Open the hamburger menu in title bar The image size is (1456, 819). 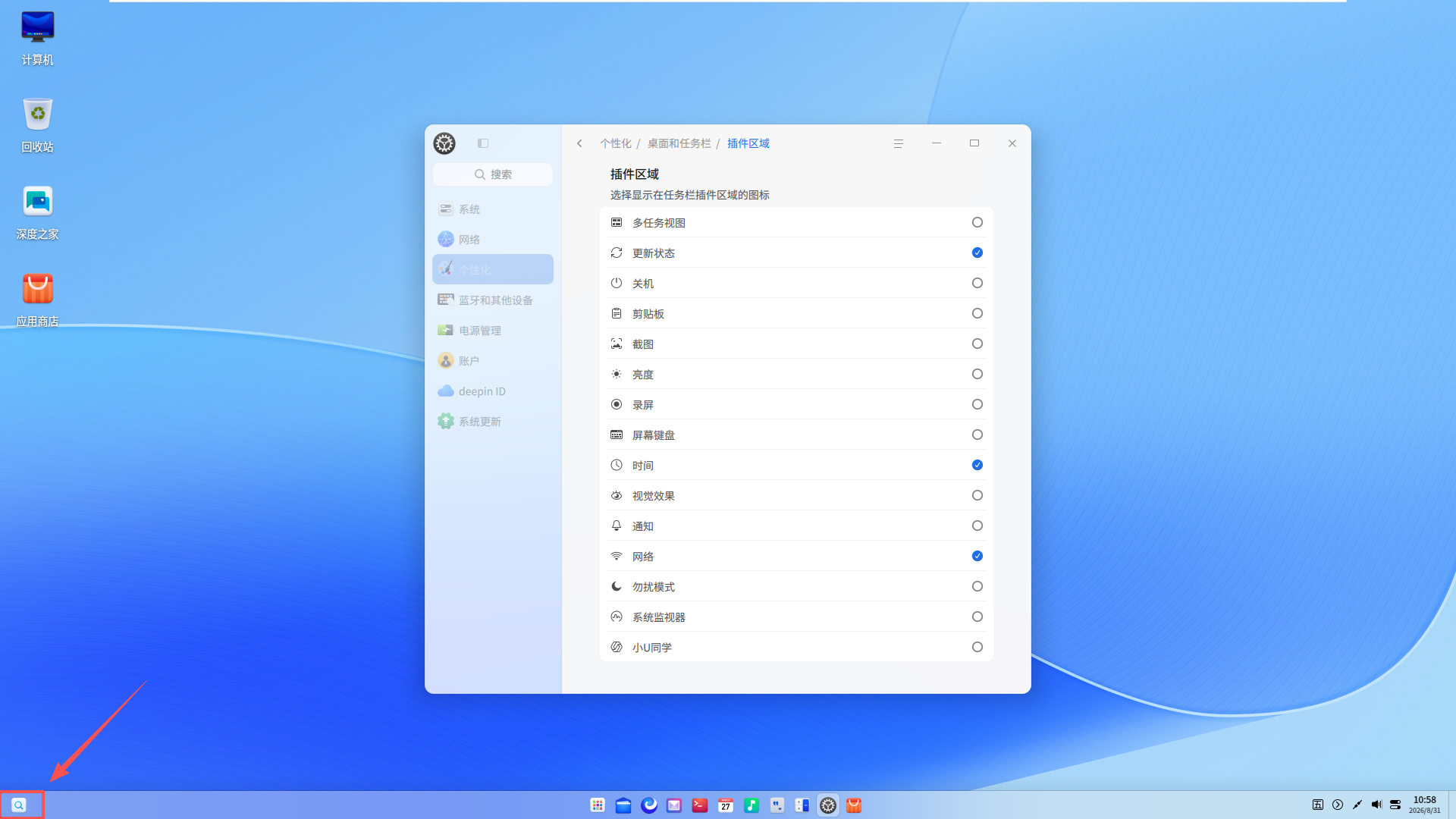tap(898, 143)
